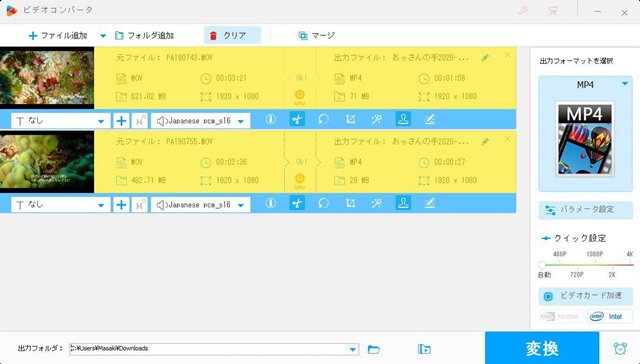
Task: Click the source file name PA190755.MOV
Action: (x=189, y=142)
